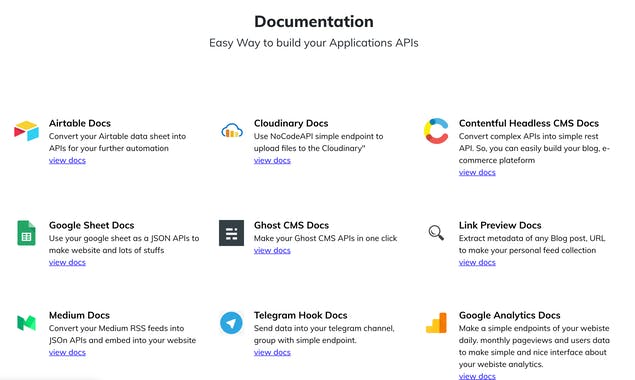Viewport: 635px width, 380px height.
Task: Open view docs link under Ghost CMS Docs
Action: (272, 250)
